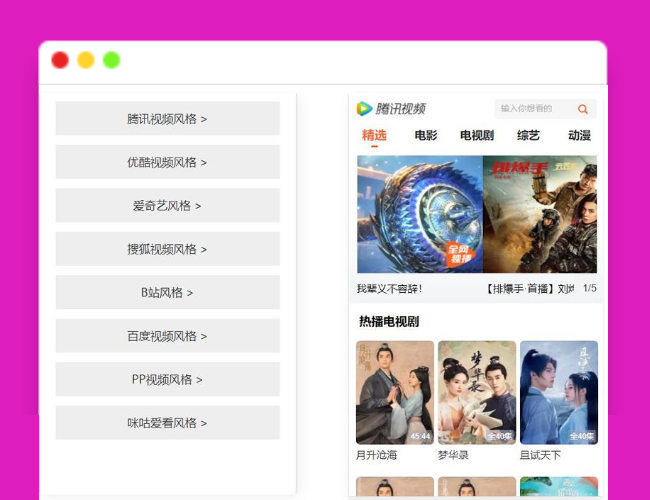Click the yellow minimize window dot
650x500 pixels.
point(86,60)
